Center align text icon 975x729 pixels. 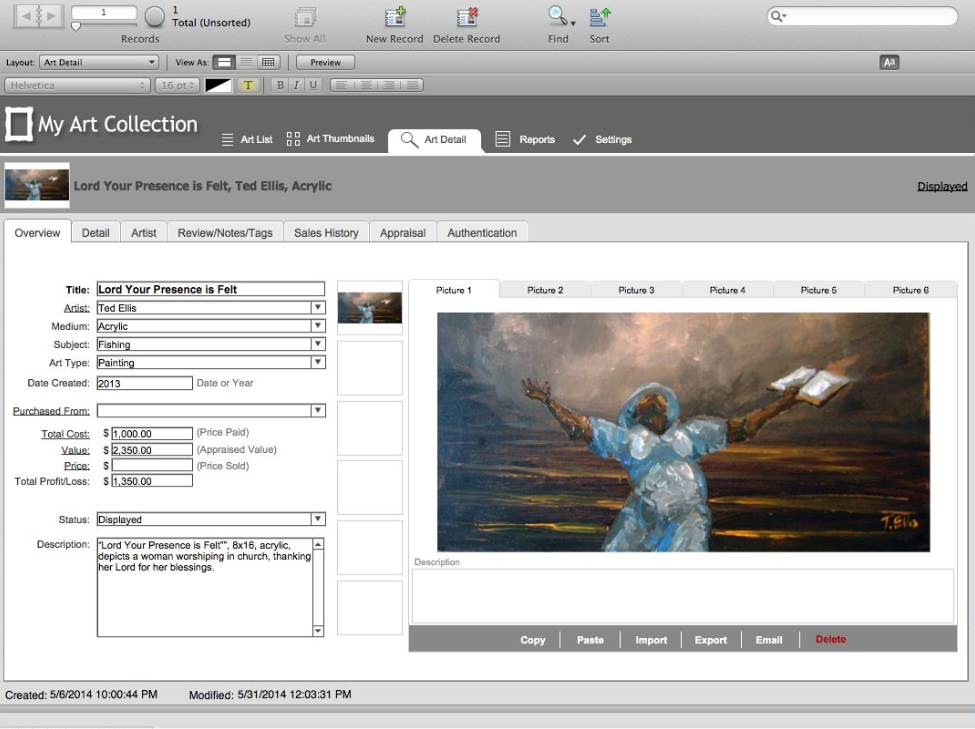pos(366,85)
